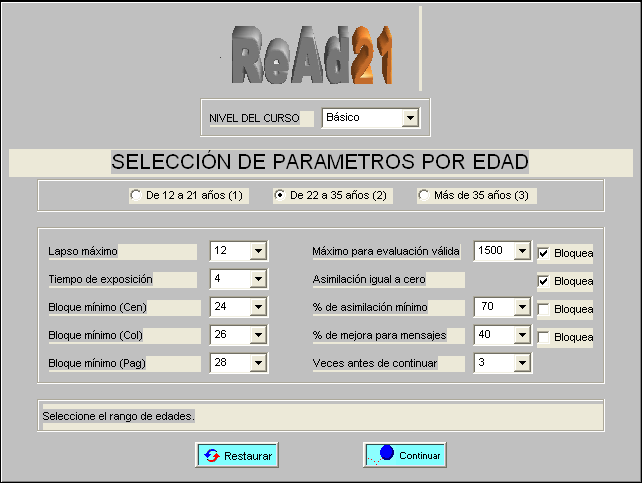Click the 'NIVEL DEL CURSO' label
The width and height of the screenshot is (642, 483).
pos(254,118)
